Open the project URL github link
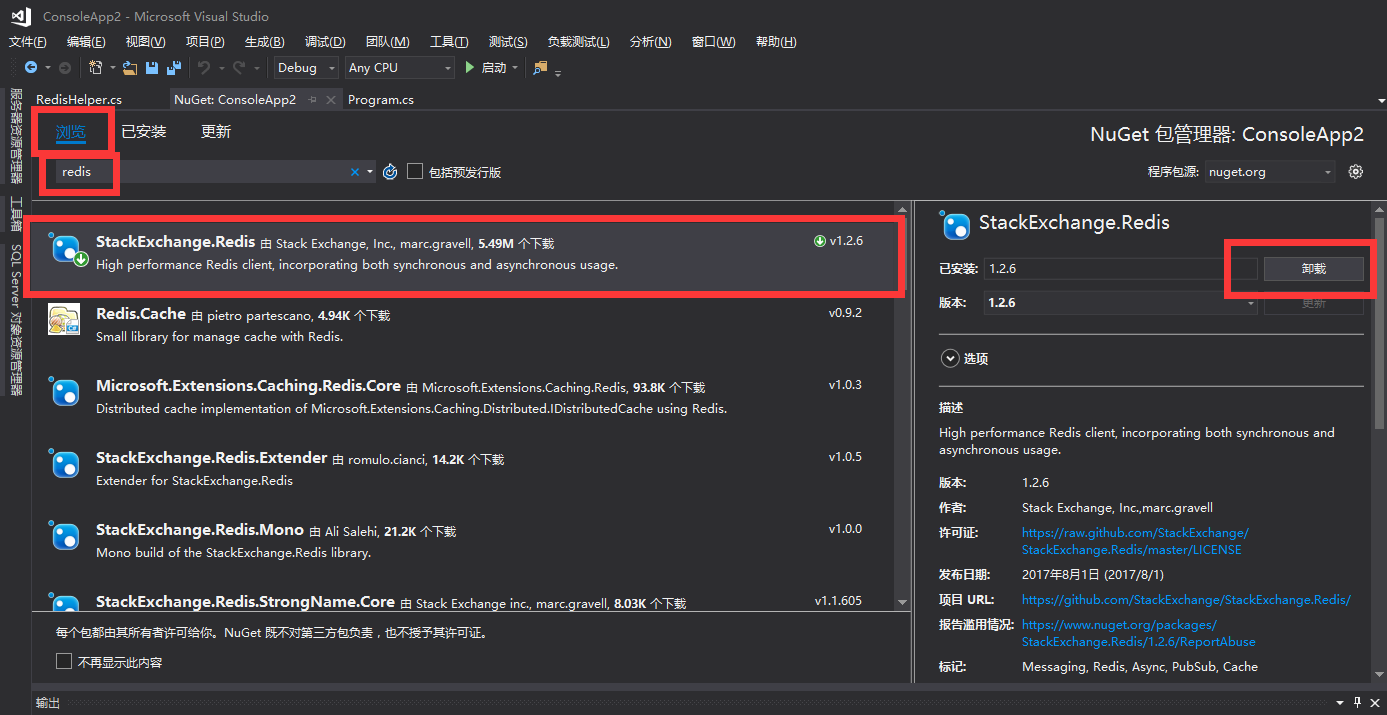 click(x=1186, y=599)
